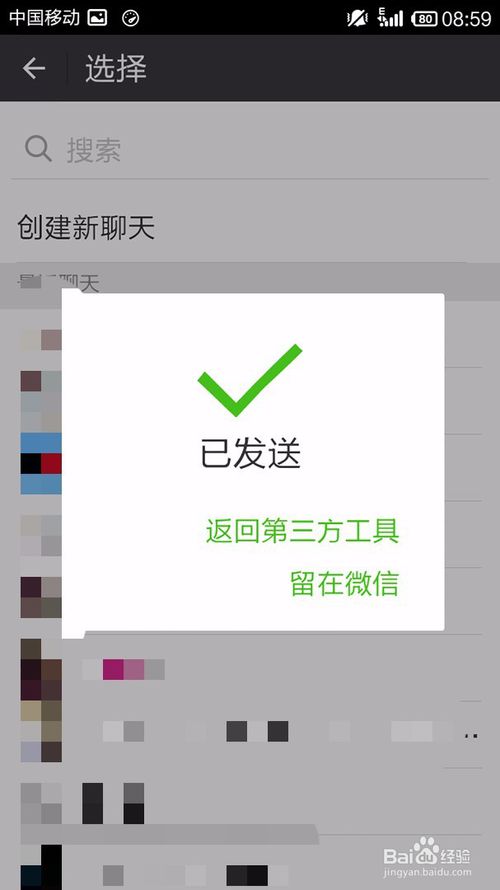Tap the green checkmark icon

[250, 380]
